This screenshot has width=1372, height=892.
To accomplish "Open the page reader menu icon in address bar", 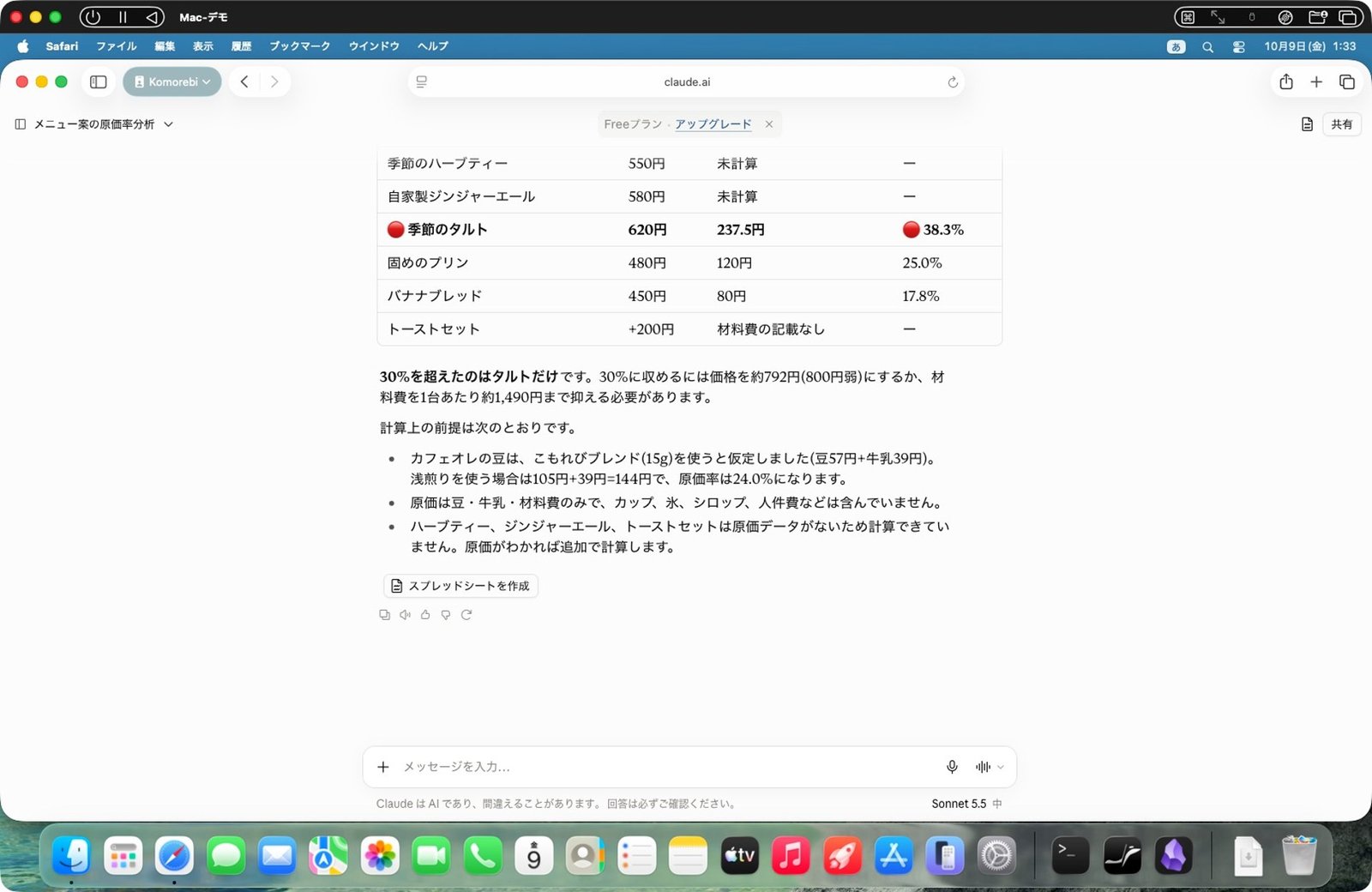I will tap(422, 82).
